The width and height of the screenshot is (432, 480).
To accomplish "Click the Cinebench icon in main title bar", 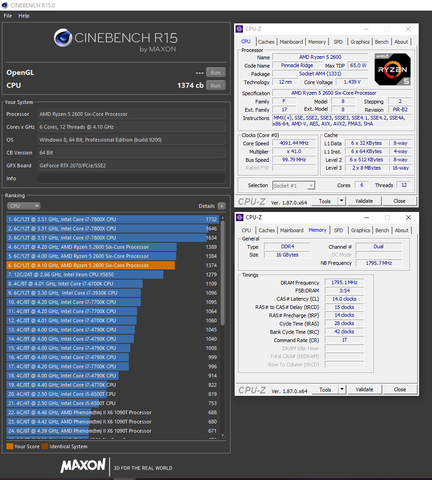I will (5, 5).
